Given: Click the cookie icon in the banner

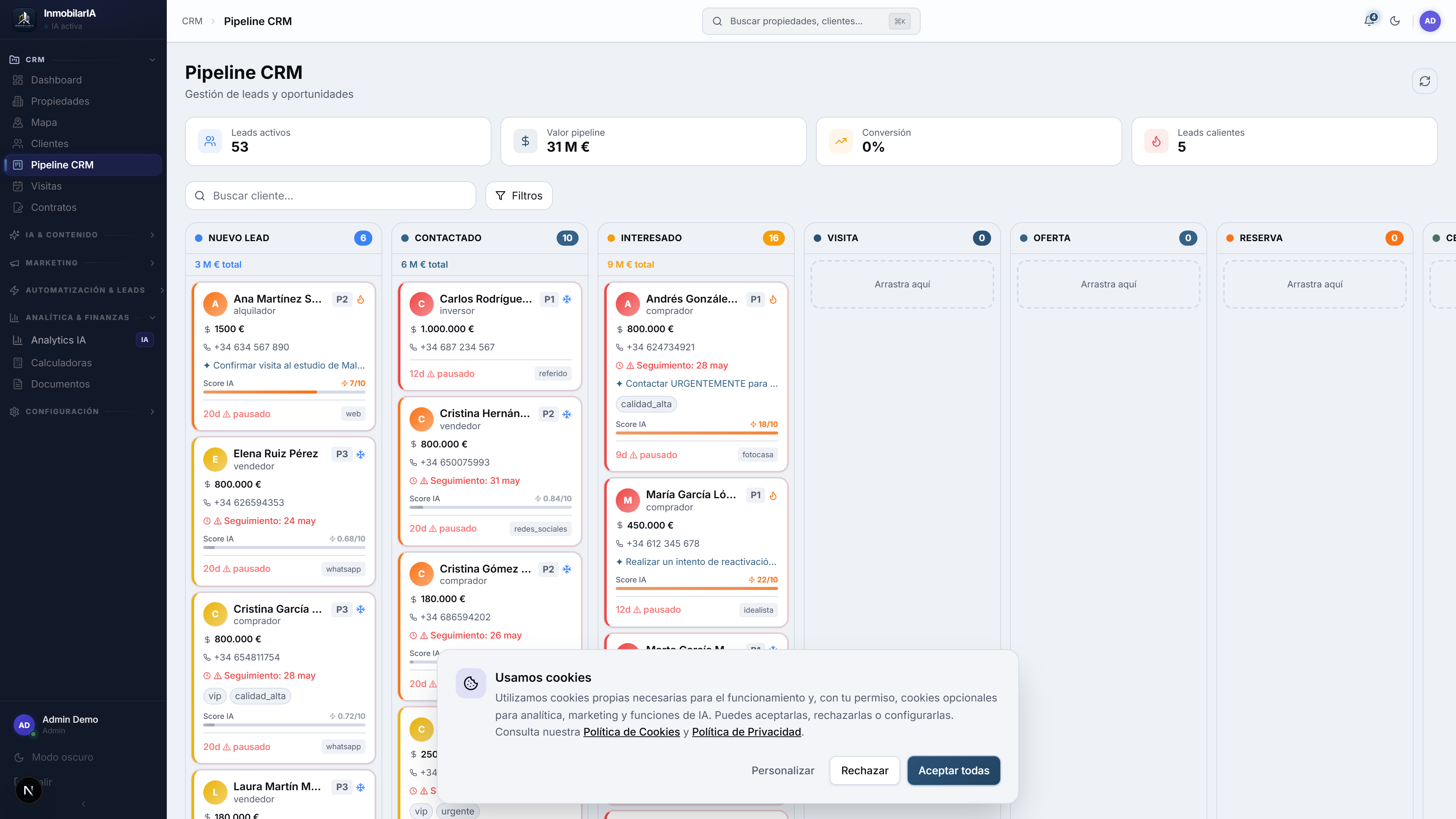Looking at the screenshot, I should coord(471,683).
